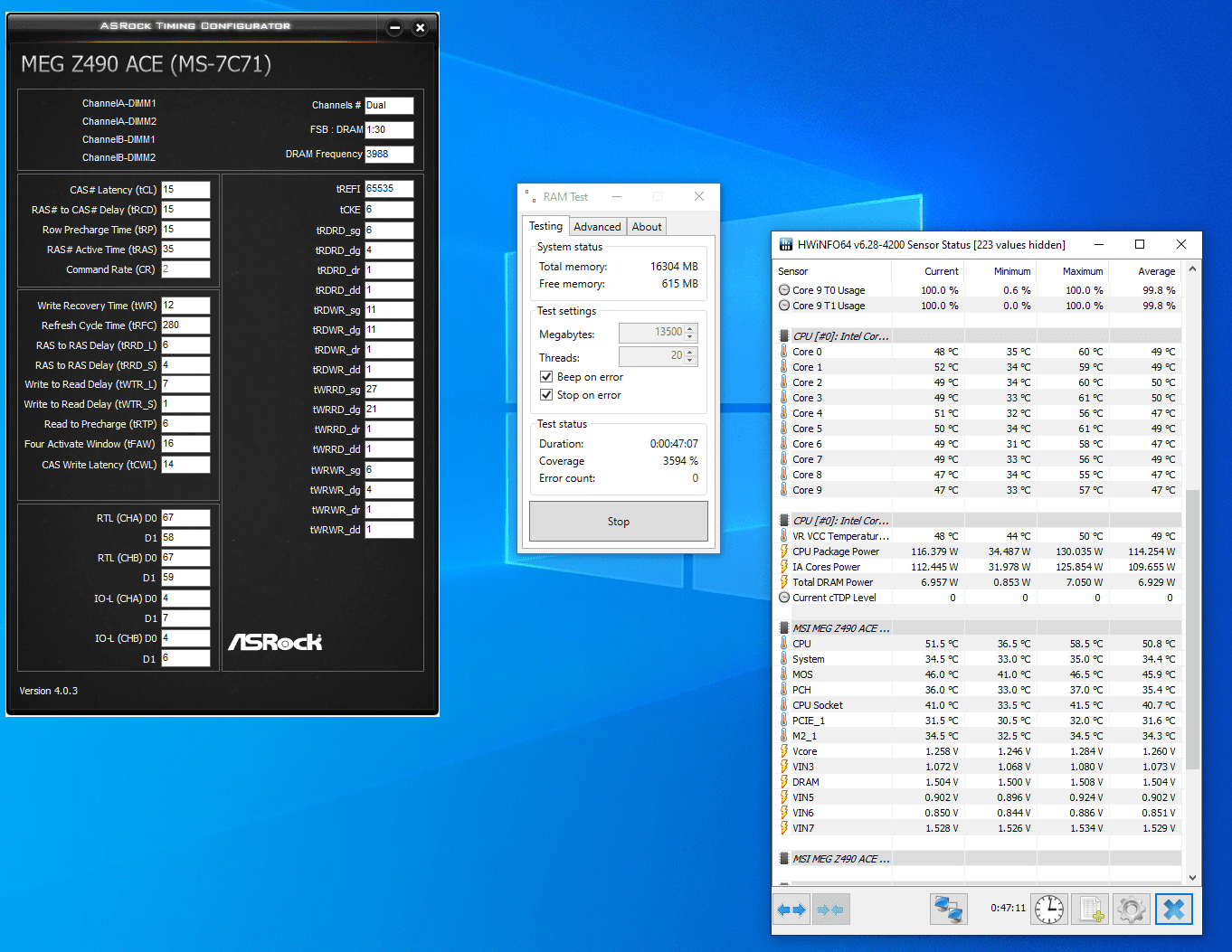This screenshot has width=1232, height=952.
Task: Click the FSB : DRAM ratio field
Action: (389, 130)
